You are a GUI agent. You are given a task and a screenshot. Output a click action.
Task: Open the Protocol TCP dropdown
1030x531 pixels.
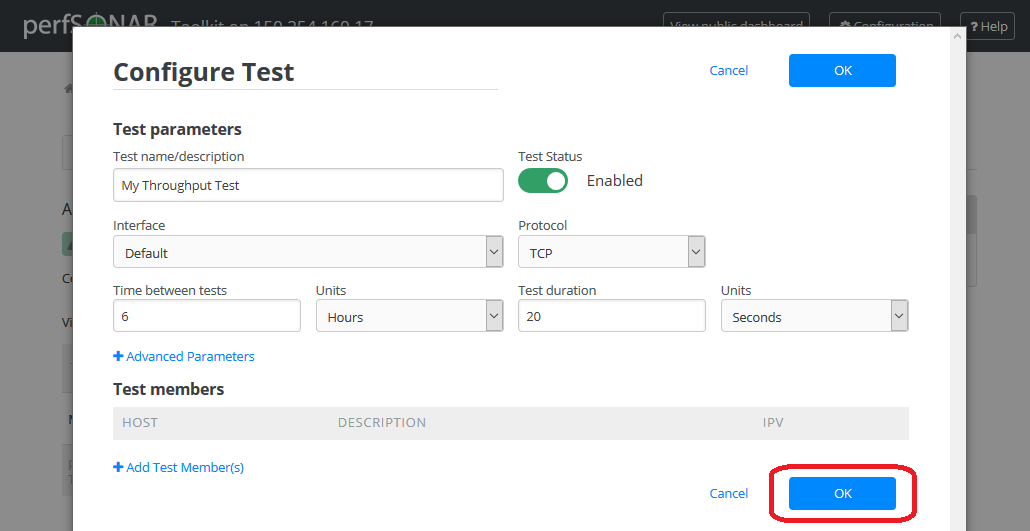[x=612, y=252]
